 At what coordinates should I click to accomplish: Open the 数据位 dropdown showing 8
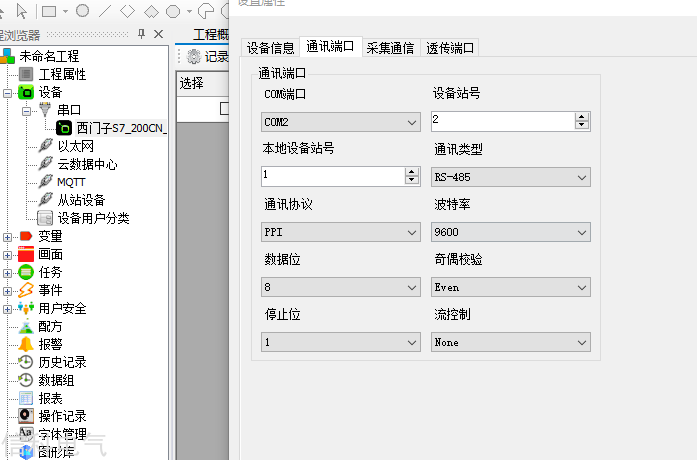[x=341, y=287]
